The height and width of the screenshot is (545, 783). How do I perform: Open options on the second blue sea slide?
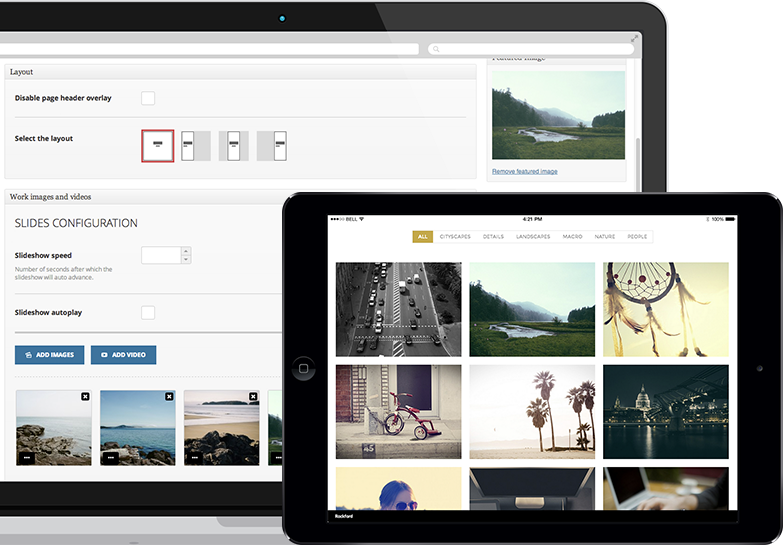point(111,458)
